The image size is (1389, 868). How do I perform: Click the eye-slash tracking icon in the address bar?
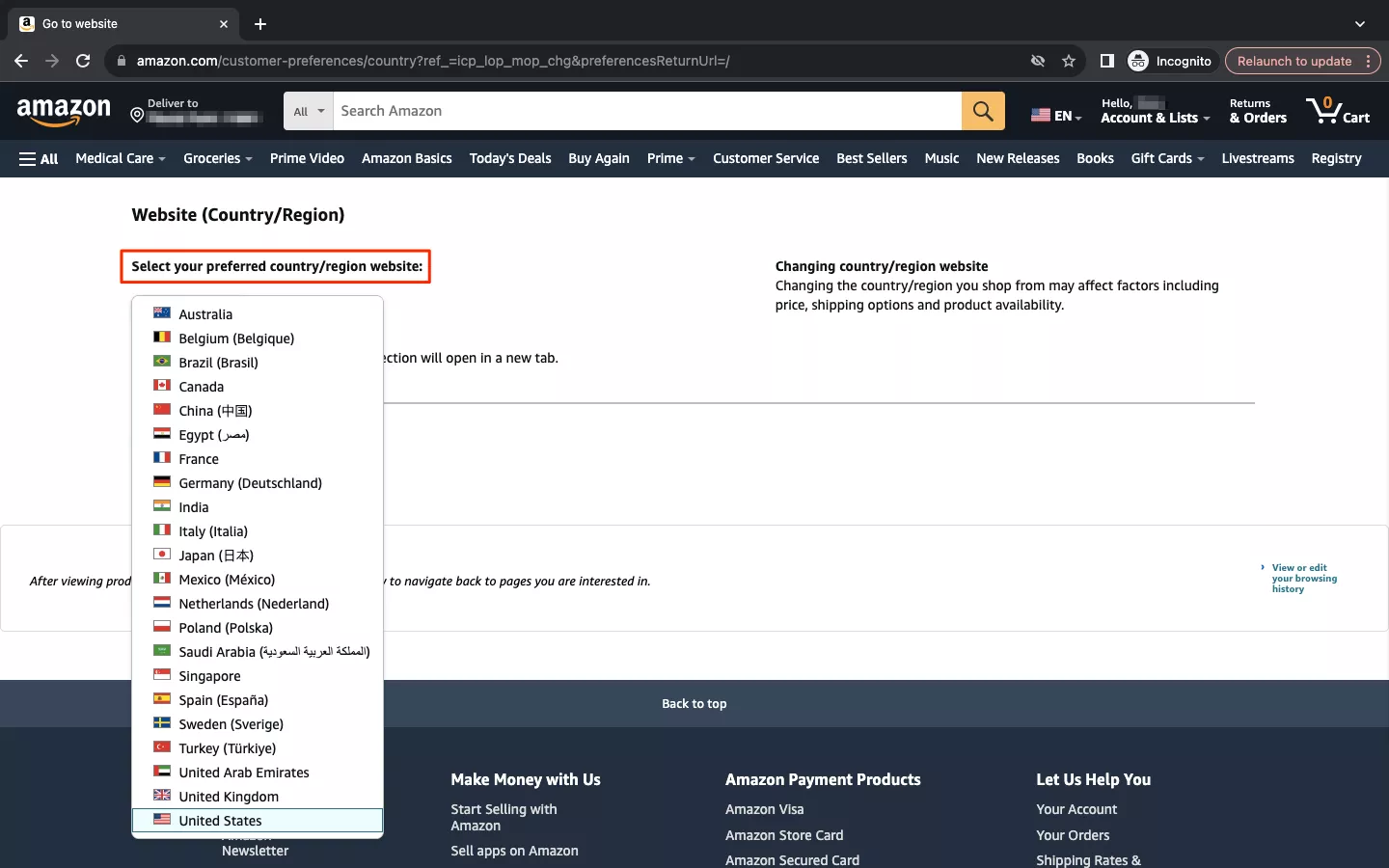tap(1038, 61)
